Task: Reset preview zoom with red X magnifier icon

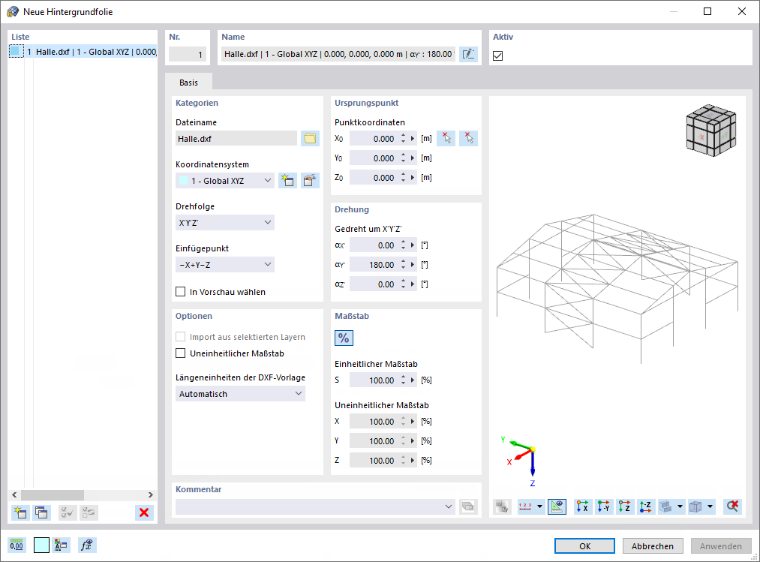Action: coord(732,507)
